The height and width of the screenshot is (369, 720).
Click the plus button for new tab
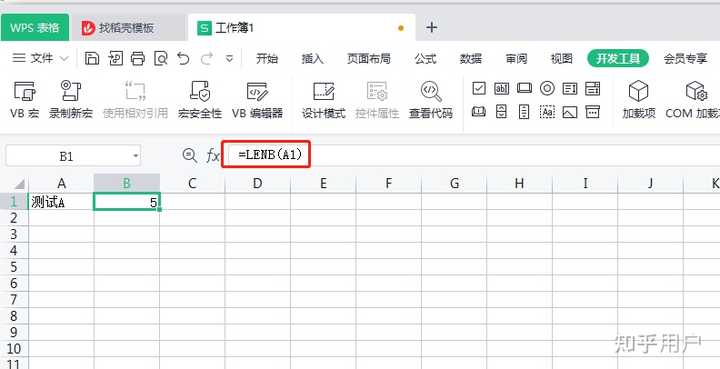431,28
